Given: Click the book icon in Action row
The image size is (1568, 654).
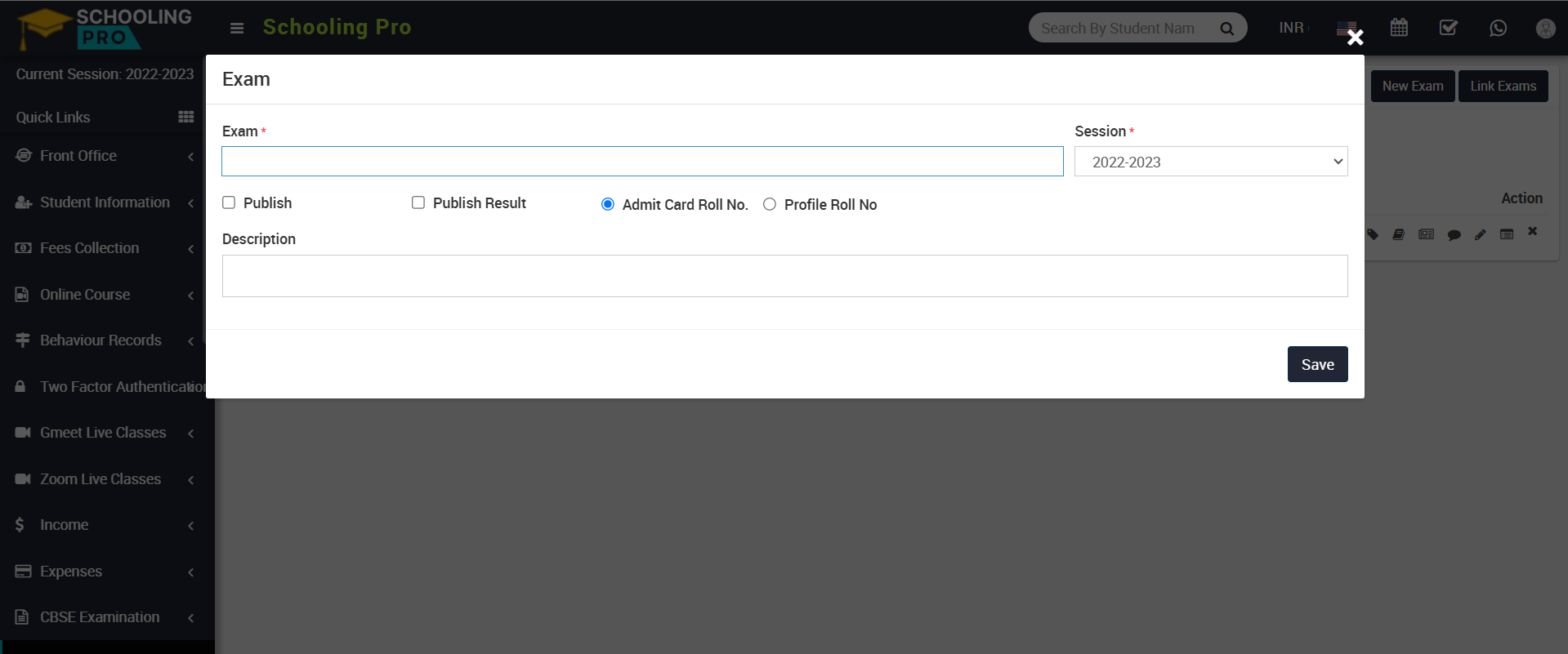Looking at the screenshot, I should (1399, 234).
